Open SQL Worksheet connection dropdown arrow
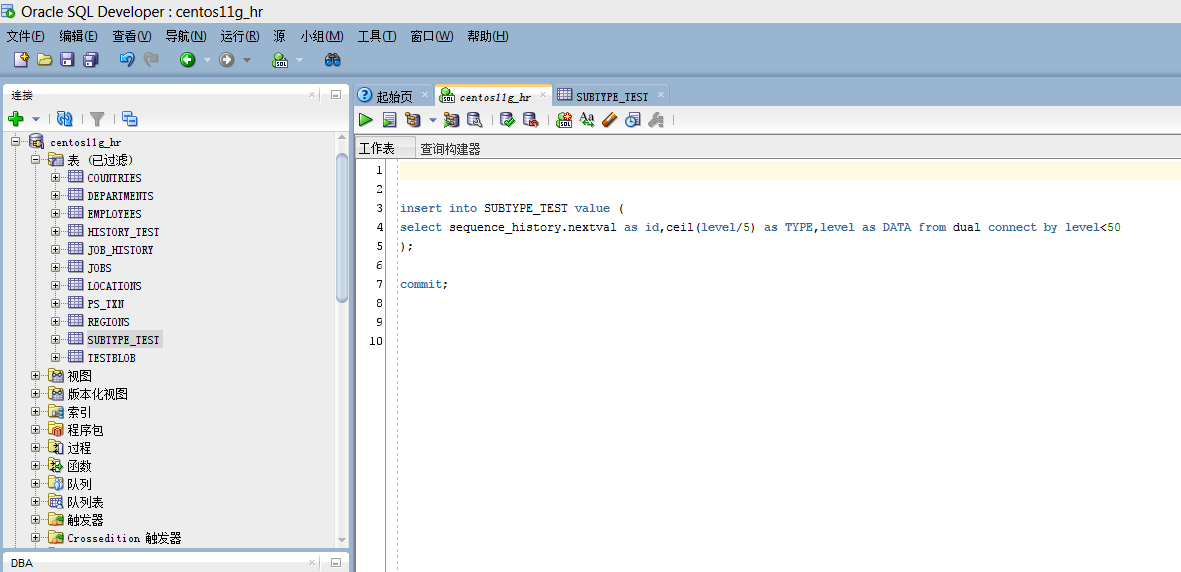The height and width of the screenshot is (572, 1181). click(x=299, y=60)
